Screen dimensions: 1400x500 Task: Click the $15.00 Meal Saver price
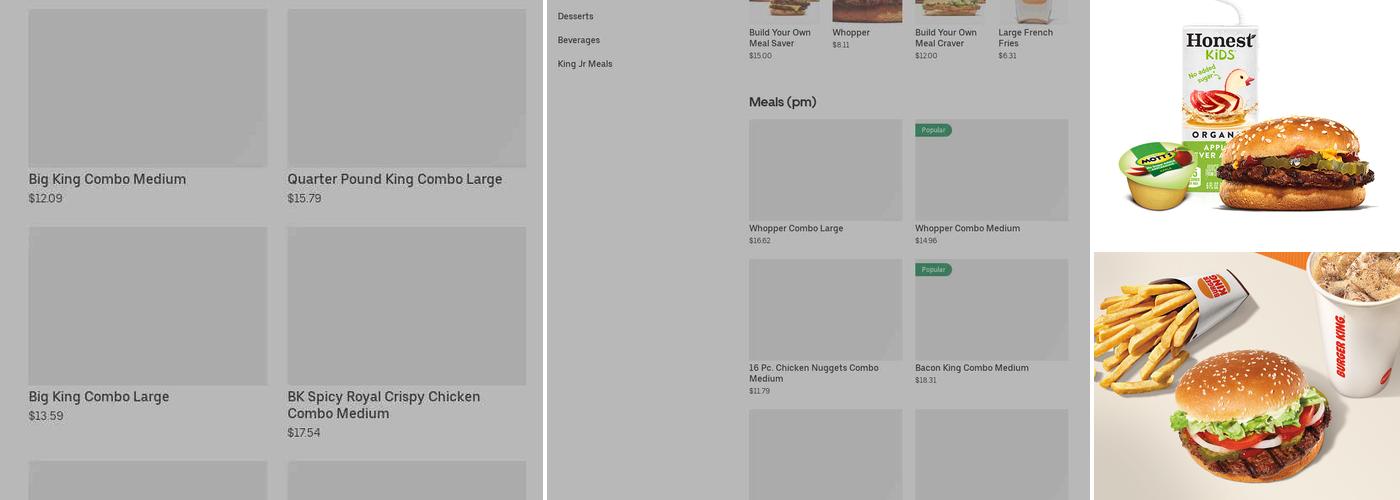(x=760, y=56)
